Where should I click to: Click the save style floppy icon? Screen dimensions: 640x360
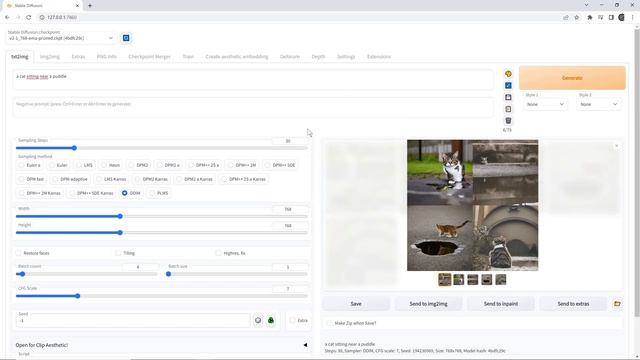click(508, 97)
